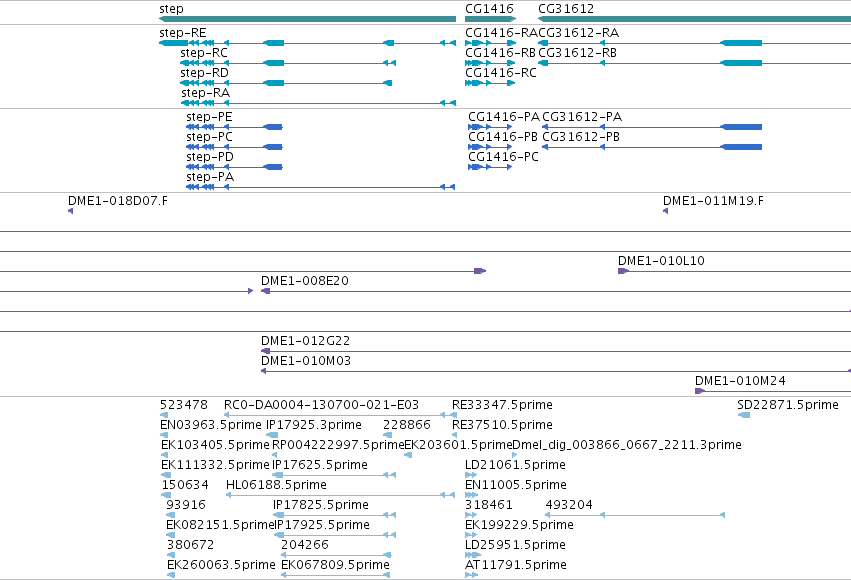Click the step-PE protein label

(x=209, y=117)
